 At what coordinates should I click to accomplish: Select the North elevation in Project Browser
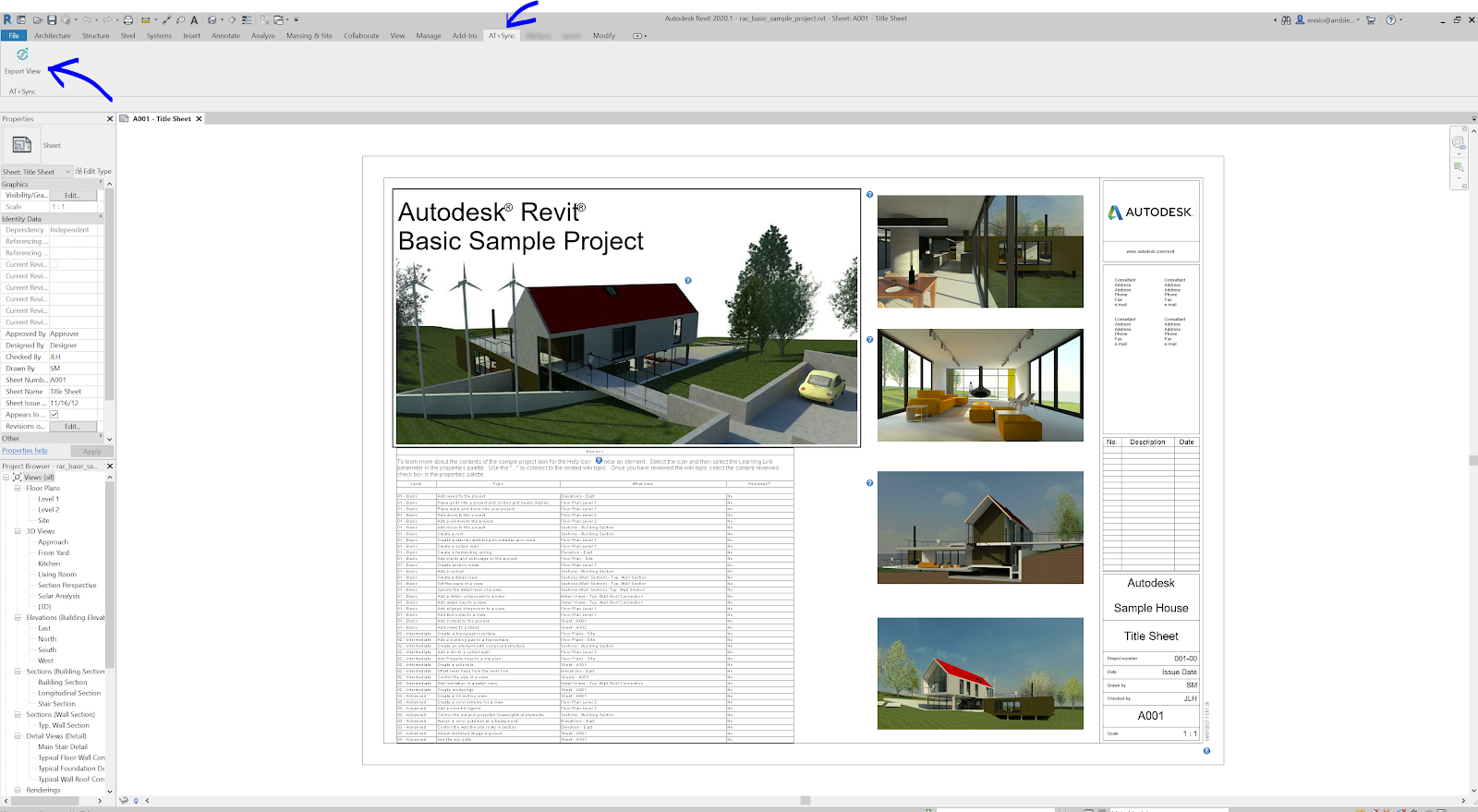47,639
